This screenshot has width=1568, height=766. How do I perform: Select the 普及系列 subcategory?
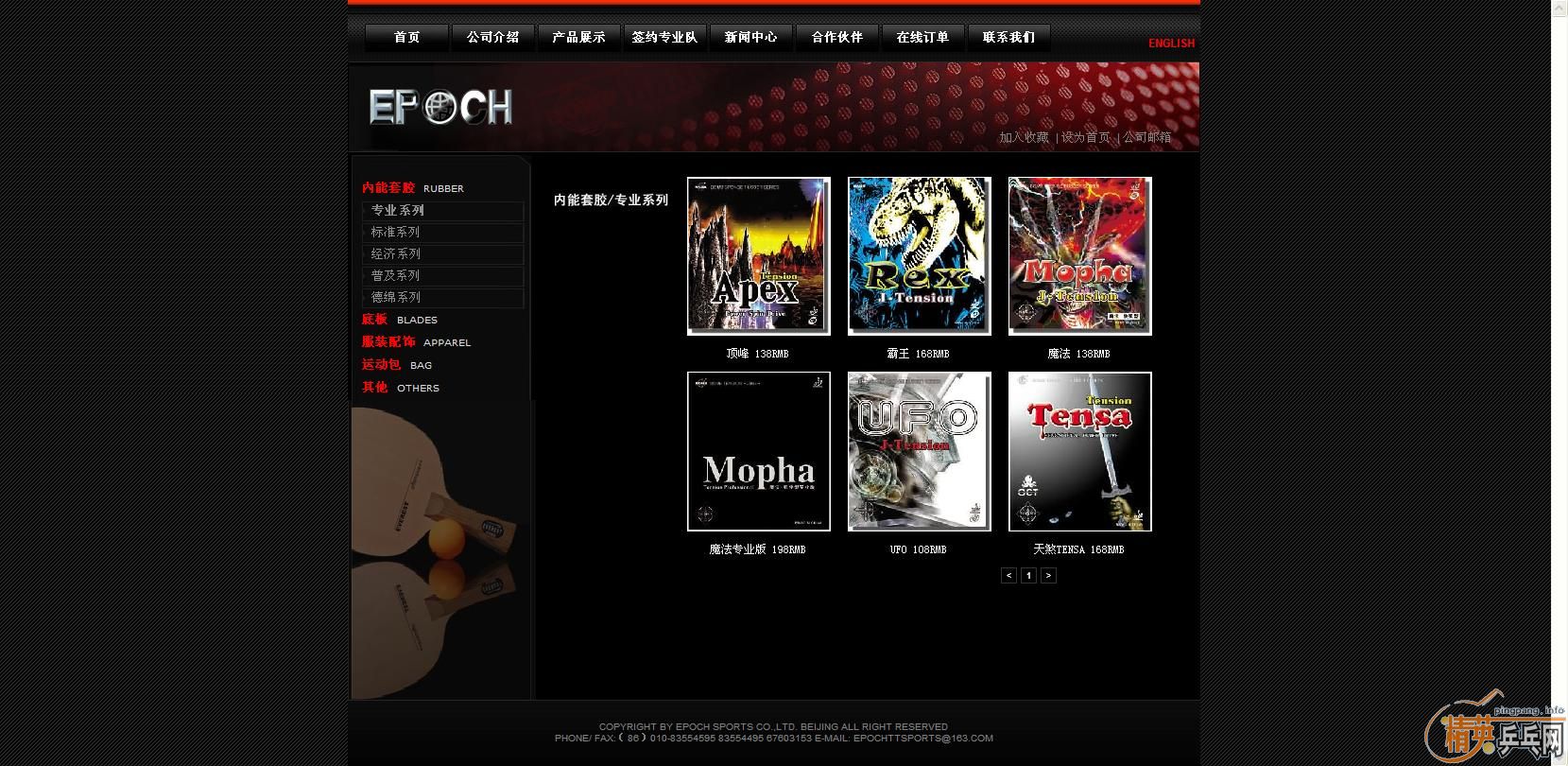point(442,275)
